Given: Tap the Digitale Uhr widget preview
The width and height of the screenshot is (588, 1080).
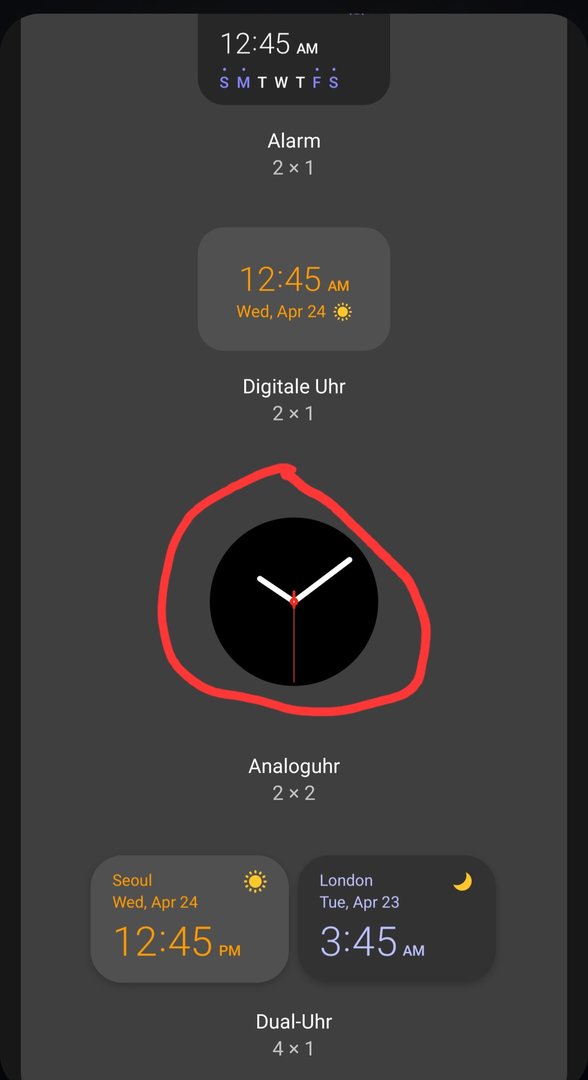Looking at the screenshot, I should 294,289.
